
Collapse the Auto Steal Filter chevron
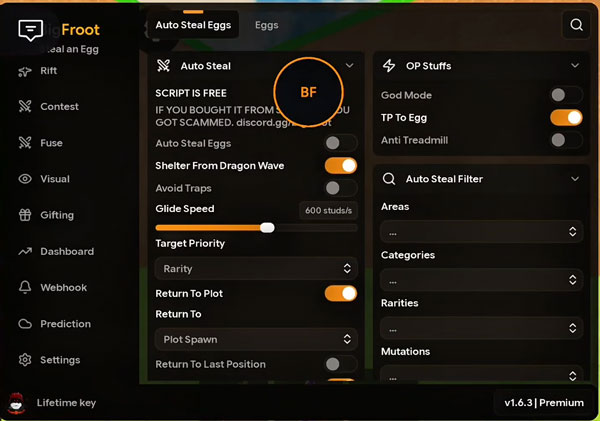(x=575, y=179)
